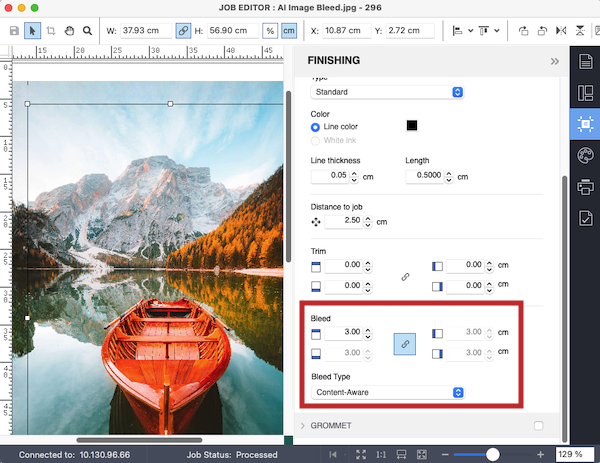
Task: Collapse the Finishing panel with double chevron
Action: coord(554,61)
